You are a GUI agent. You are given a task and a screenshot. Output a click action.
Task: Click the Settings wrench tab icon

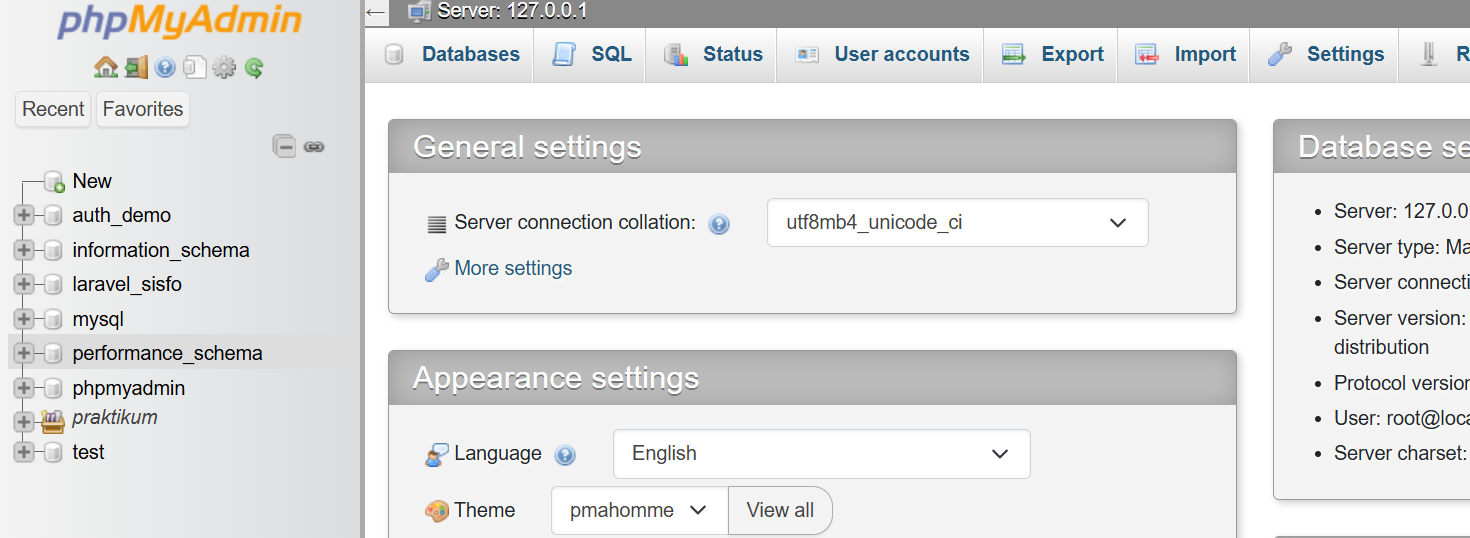click(1280, 54)
